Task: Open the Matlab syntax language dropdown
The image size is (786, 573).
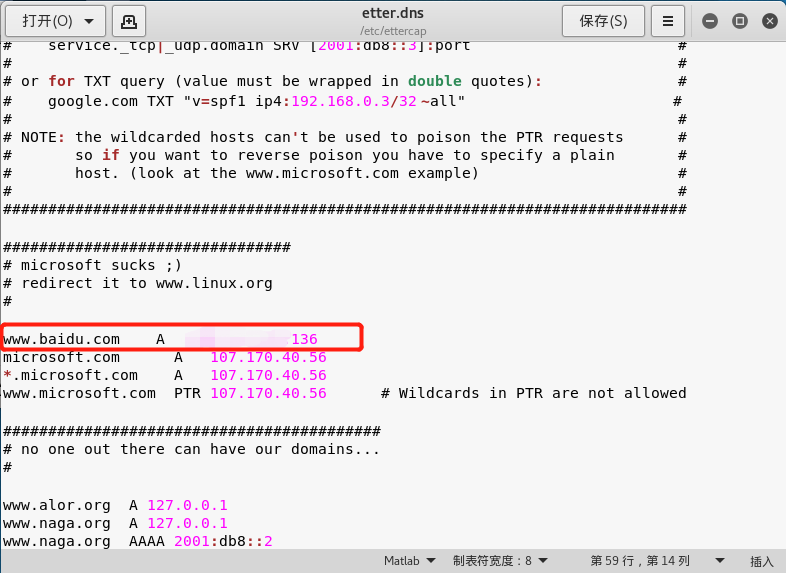Action: click(410, 560)
